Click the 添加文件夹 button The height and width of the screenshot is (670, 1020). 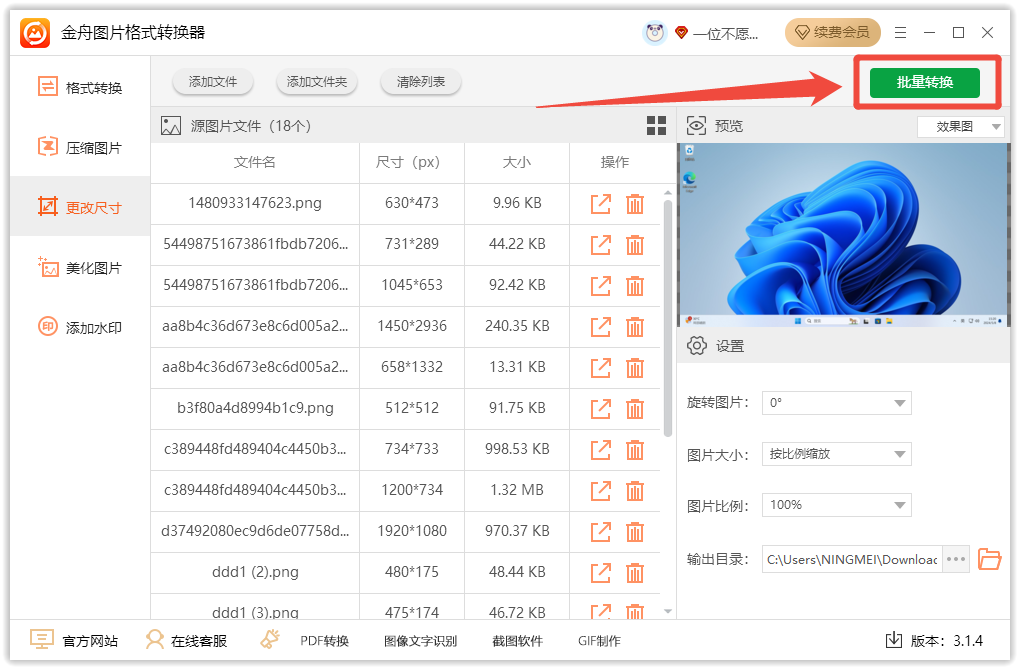point(317,82)
